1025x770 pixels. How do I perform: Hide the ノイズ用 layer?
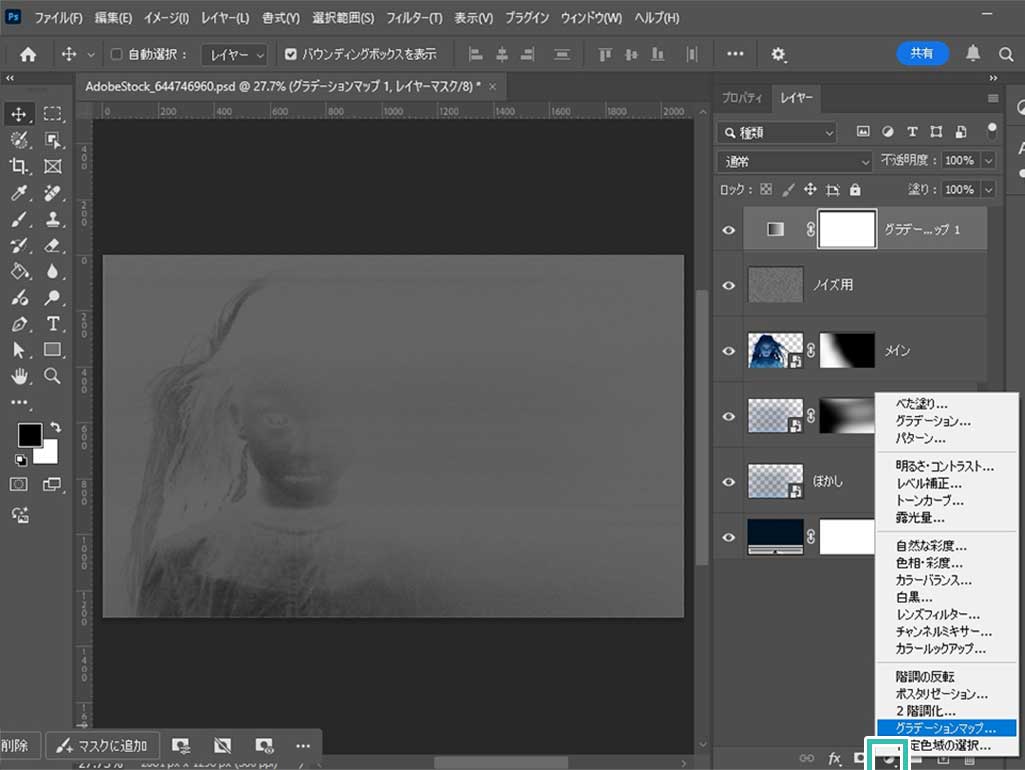728,286
